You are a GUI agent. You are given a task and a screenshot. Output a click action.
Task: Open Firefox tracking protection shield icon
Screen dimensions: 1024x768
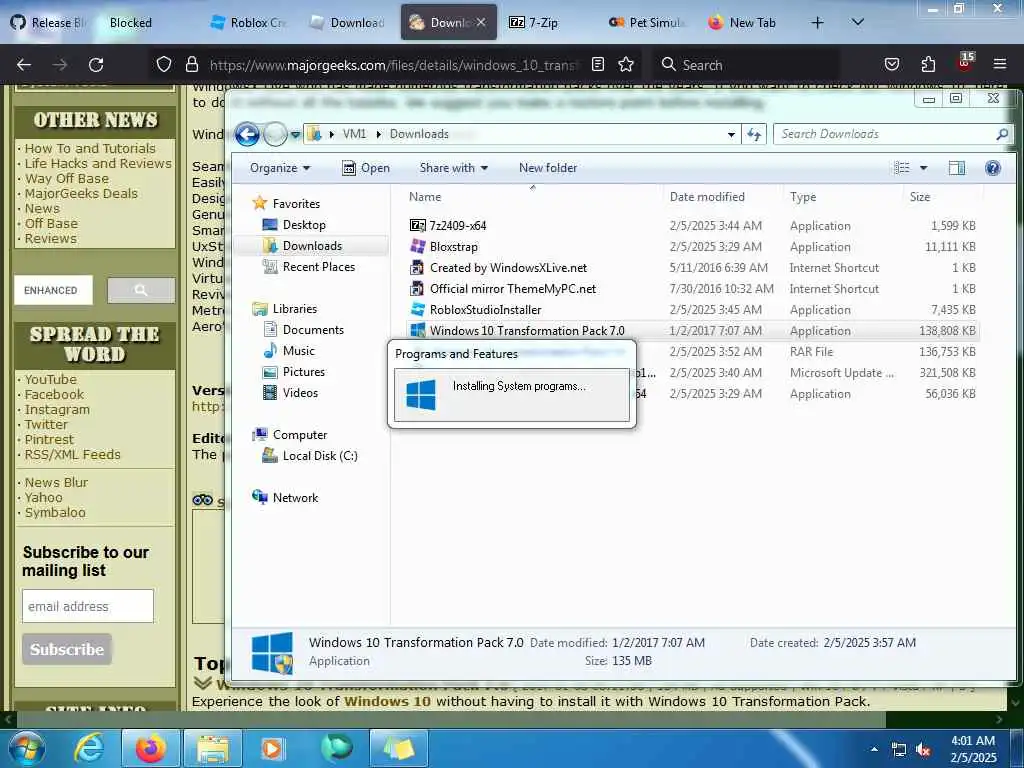pyautogui.click(x=164, y=65)
